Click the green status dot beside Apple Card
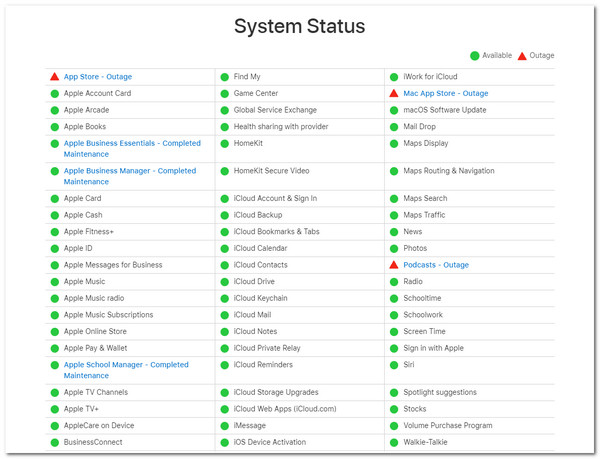The height and width of the screenshot is (459, 600). point(55,199)
